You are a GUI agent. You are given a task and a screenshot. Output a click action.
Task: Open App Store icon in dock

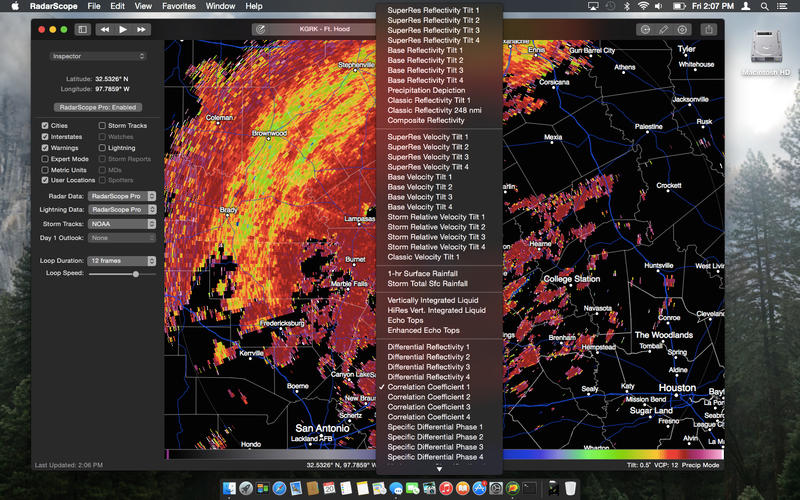[479, 488]
